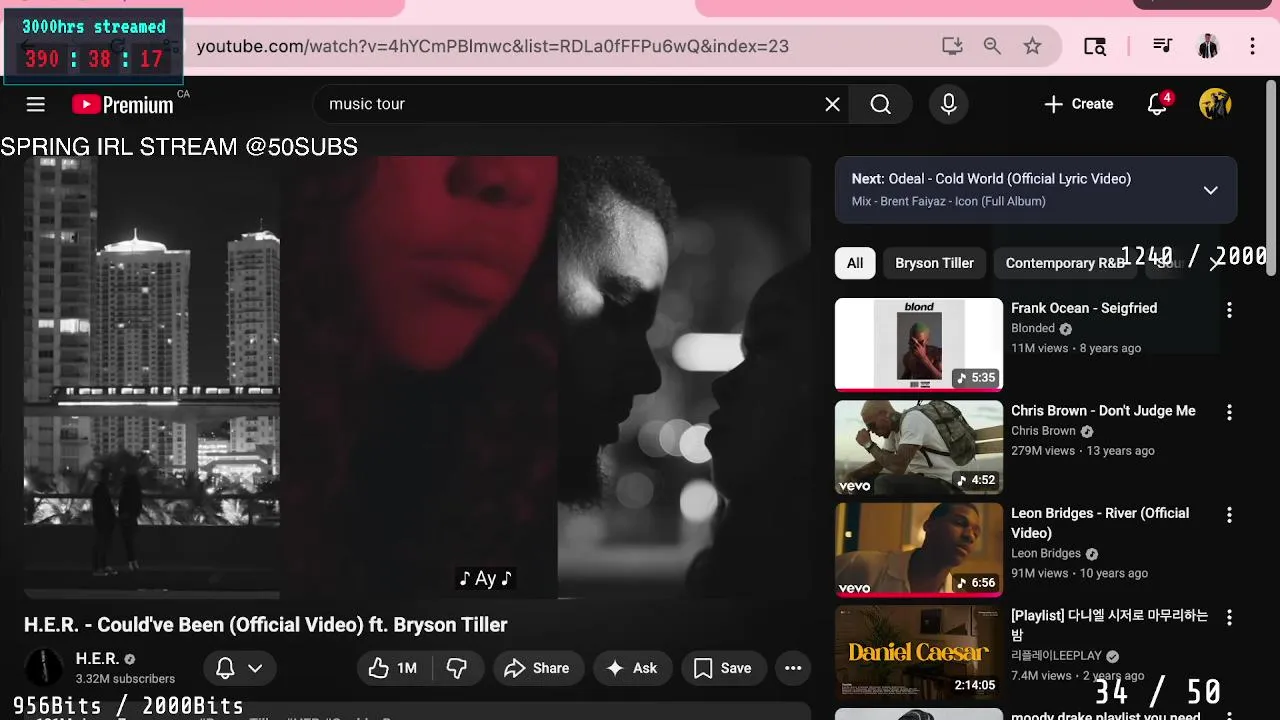Open Leon Bridges - River thumbnail
The height and width of the screenshot is (720, 1280).
pos(919,550)
